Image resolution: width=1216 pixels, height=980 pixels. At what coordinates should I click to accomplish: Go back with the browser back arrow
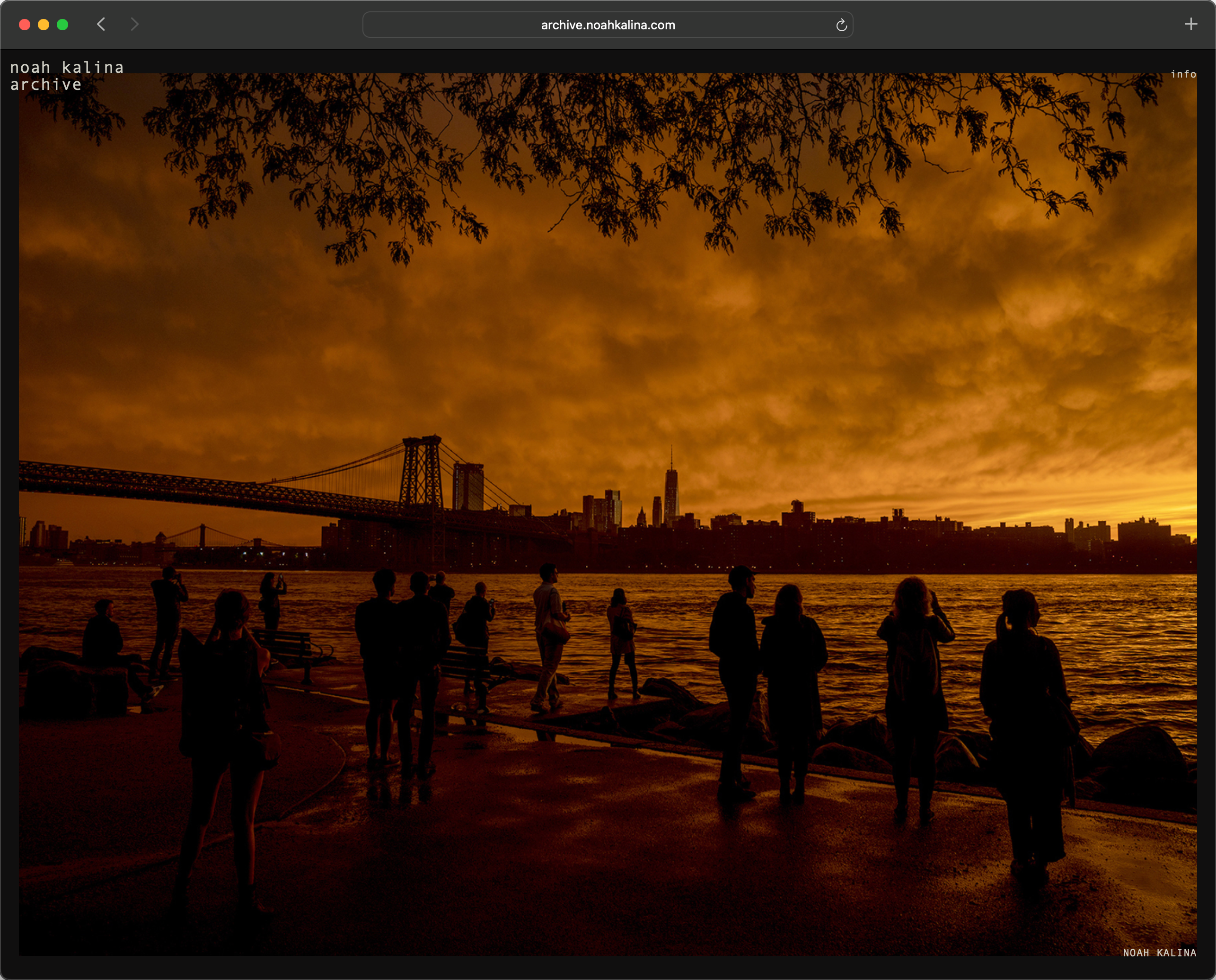coord(101,24)
